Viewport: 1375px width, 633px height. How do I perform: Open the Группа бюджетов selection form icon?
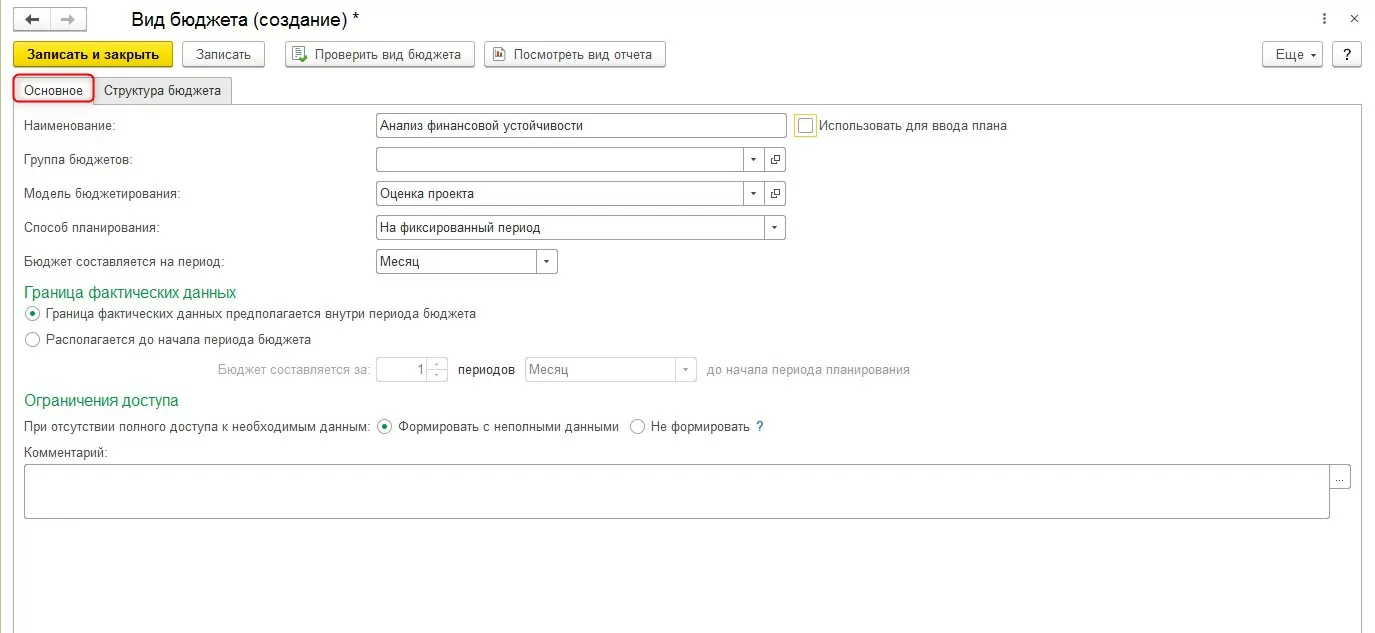click(775, 159)
